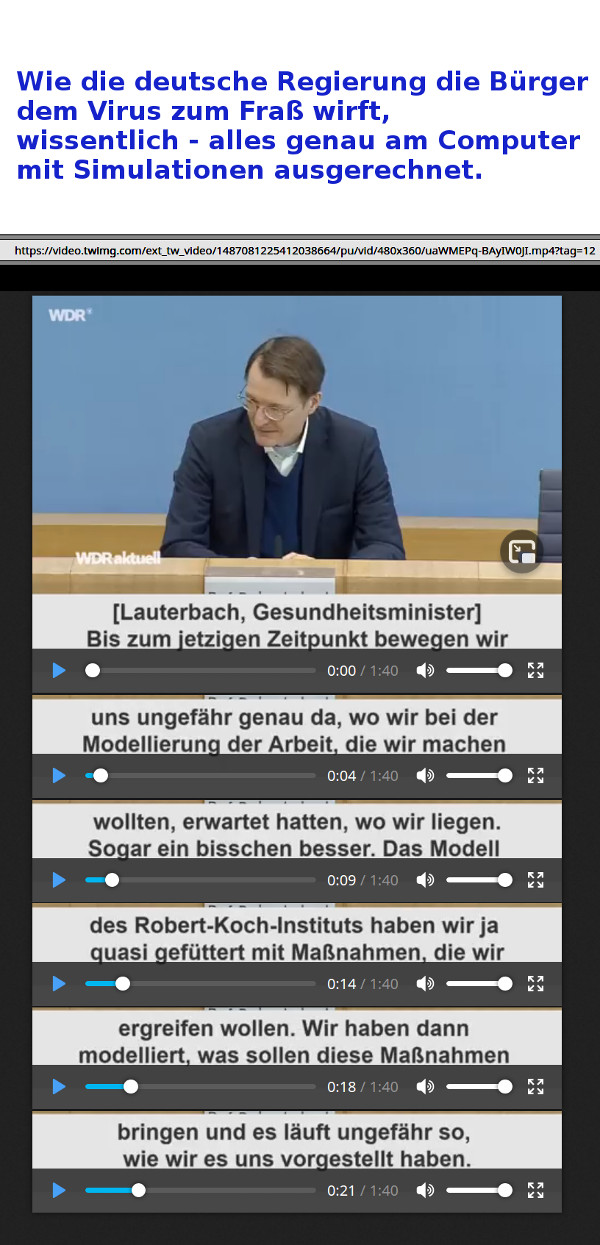
Task: Click the progress track on the 0:21 bar
Action: pos(200,1190)
